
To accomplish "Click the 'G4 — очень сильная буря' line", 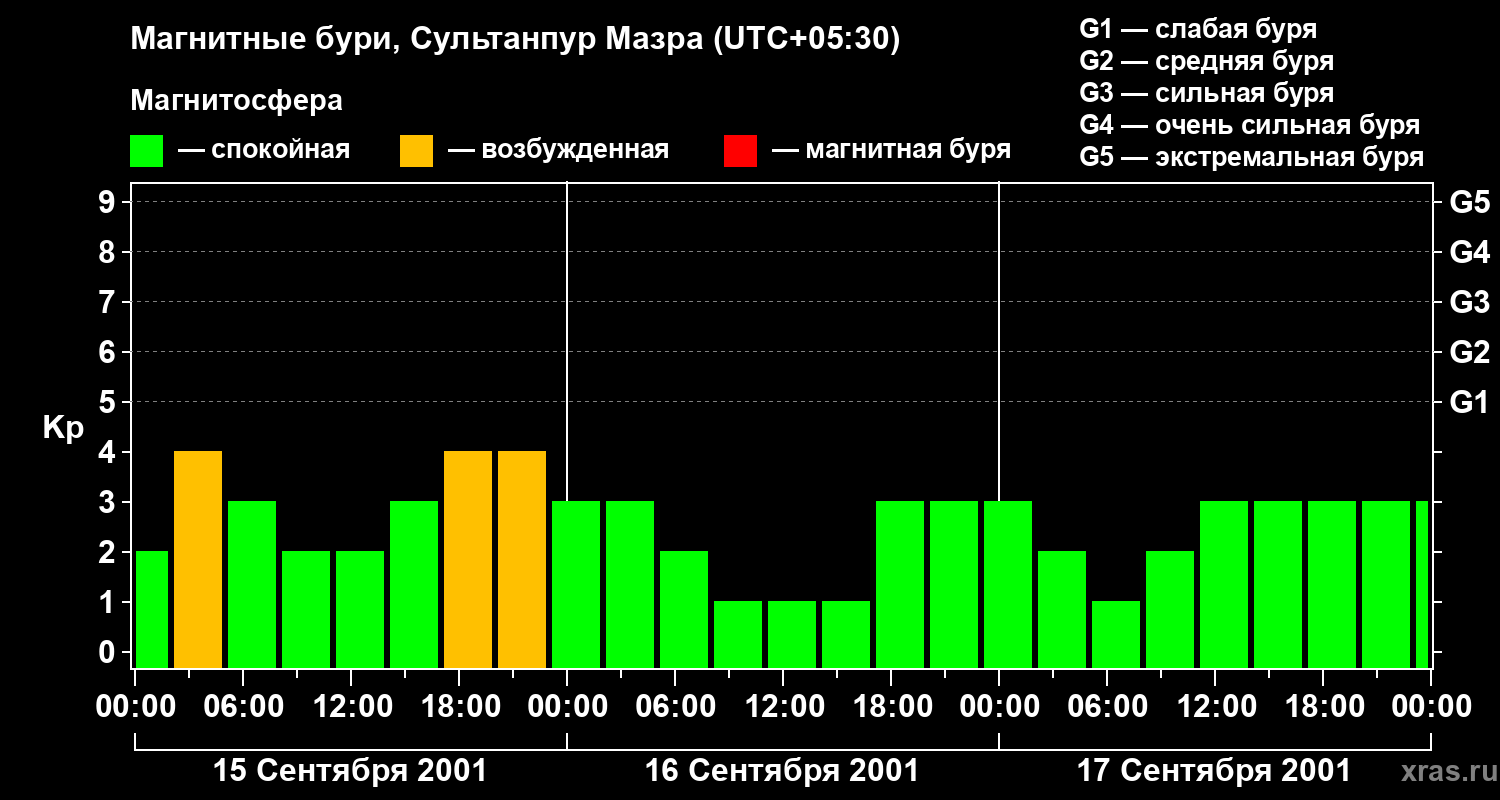I will click(1249, 125).
